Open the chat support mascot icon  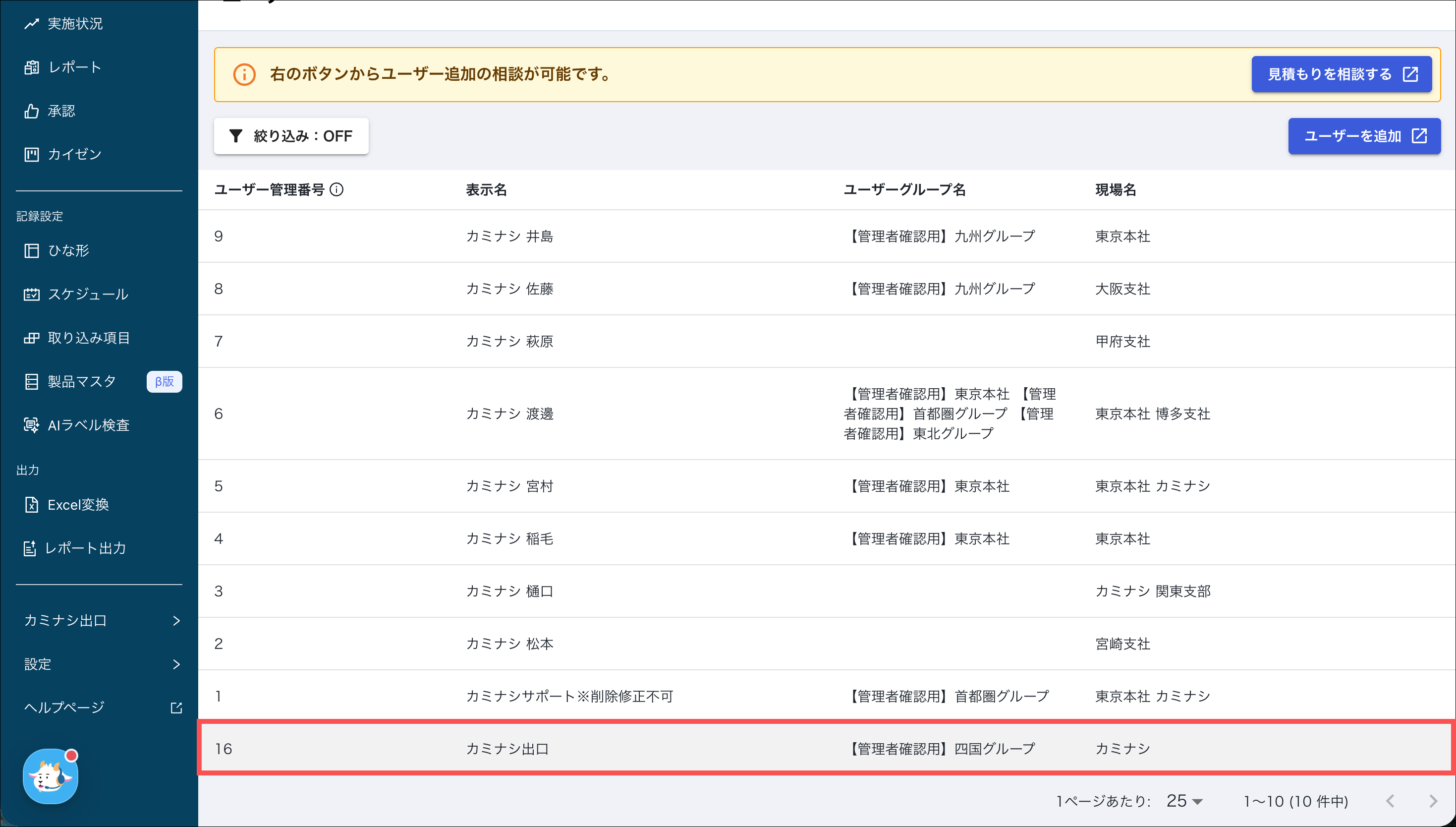51,776
